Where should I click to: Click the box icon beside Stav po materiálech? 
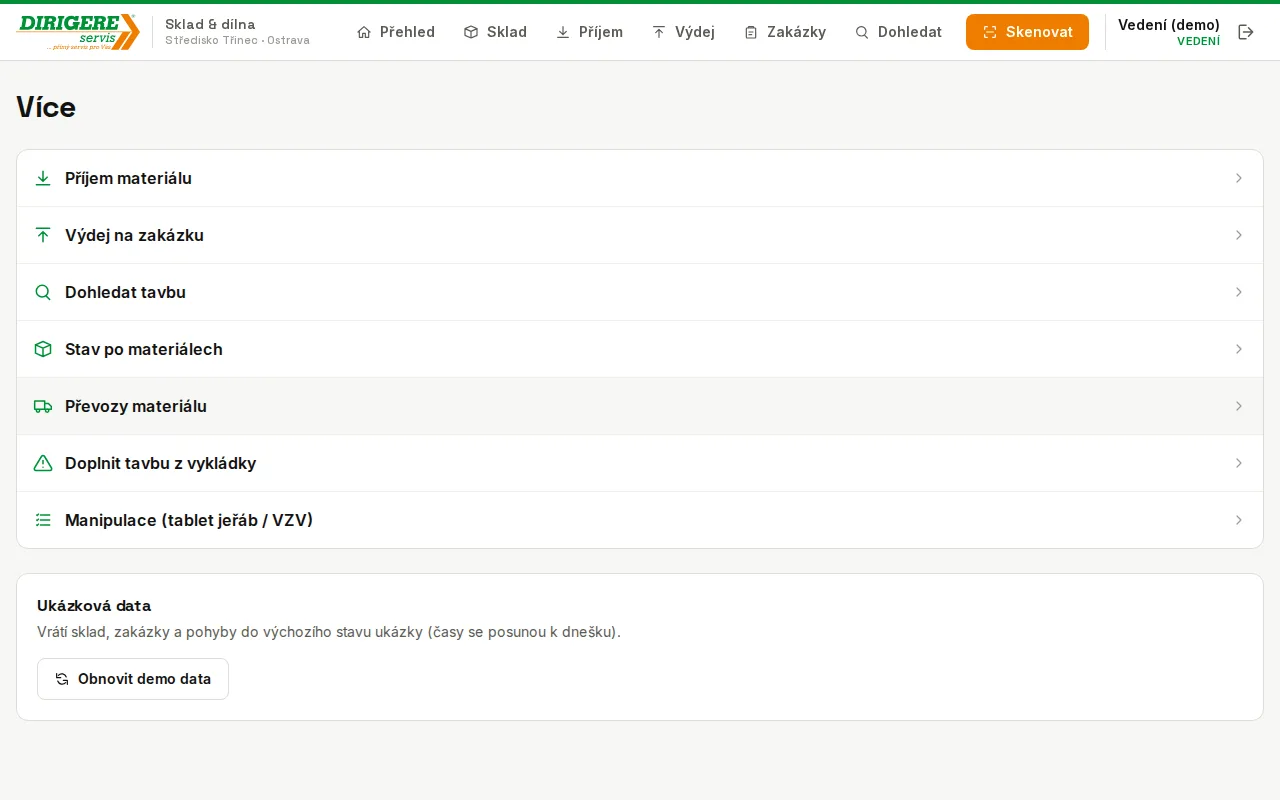coord(43,349)
